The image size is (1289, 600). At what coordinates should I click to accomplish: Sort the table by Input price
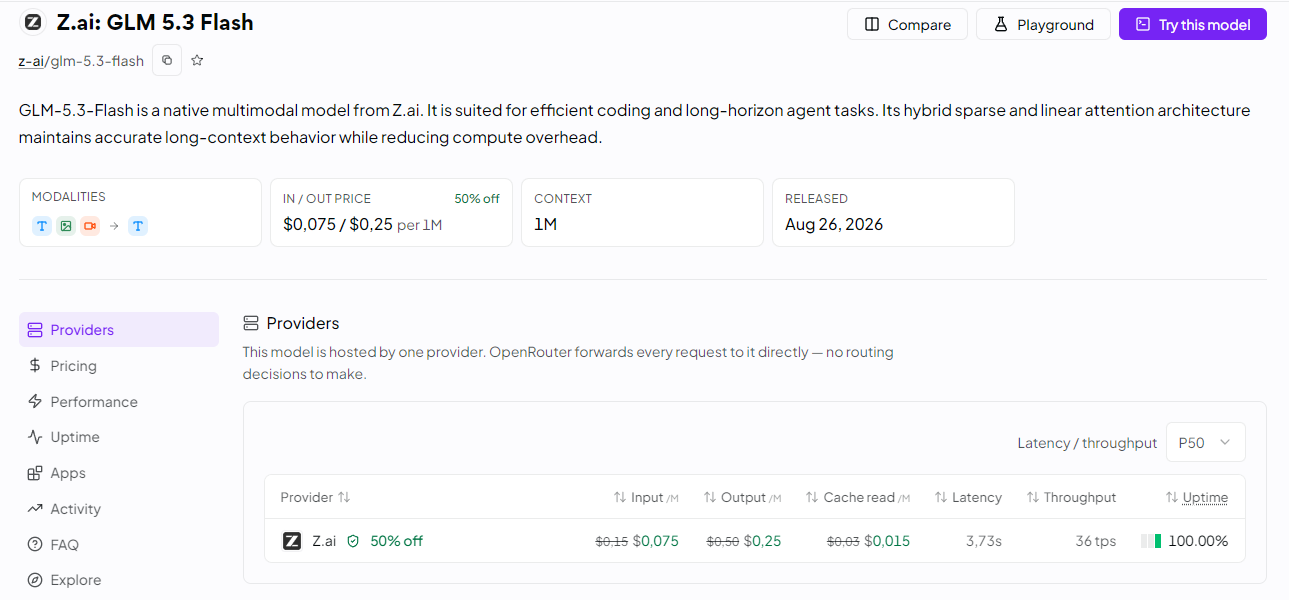tap(646, 497)
